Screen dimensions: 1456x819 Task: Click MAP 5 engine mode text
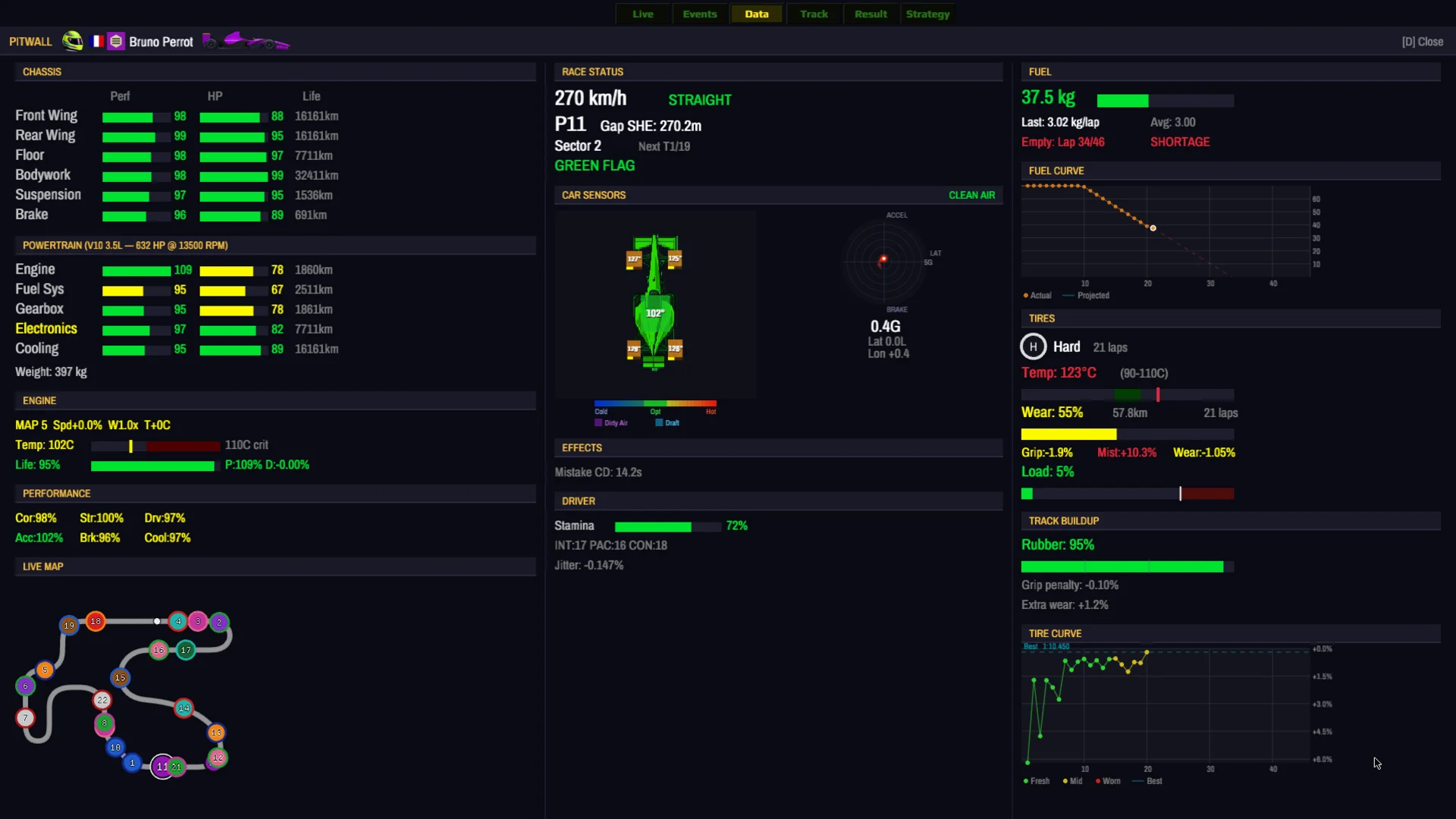31,425
